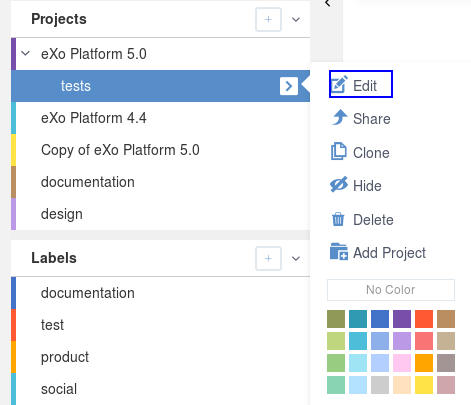Collapse the sidebar with left arrow
Viewport: 471px width, 405px height.
tap(327, 3)
